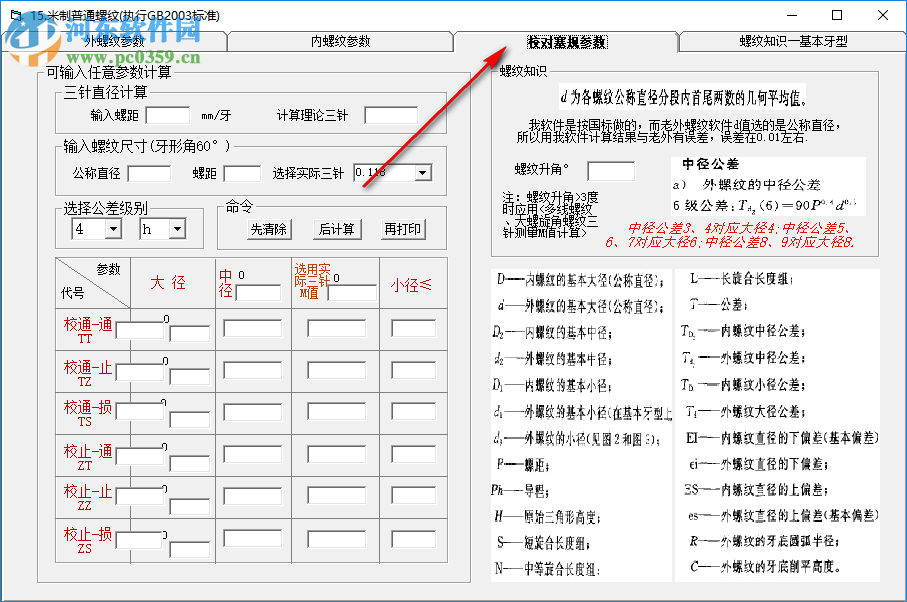Click the 公称直径 input field
Image resolution: width=907 pixels, height=602 pixels.
click(x=150, y=172)
